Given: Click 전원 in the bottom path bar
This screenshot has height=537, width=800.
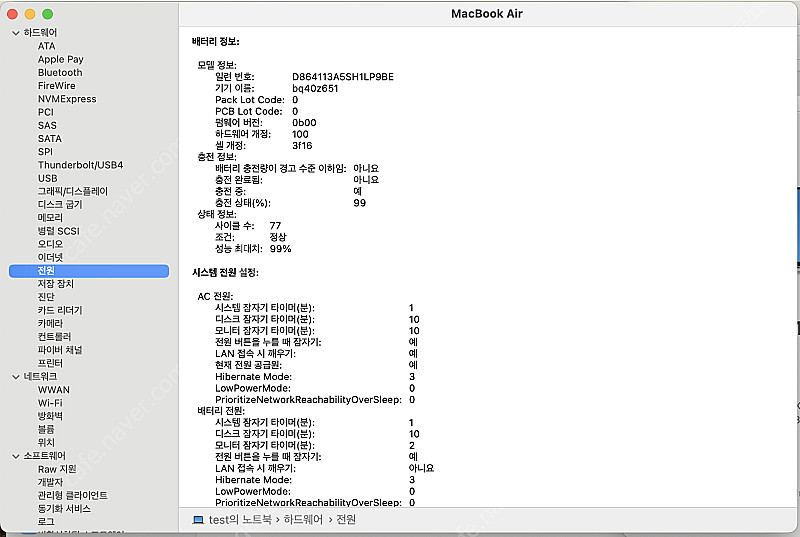Looking at the screenshot, I should (346, 520).
